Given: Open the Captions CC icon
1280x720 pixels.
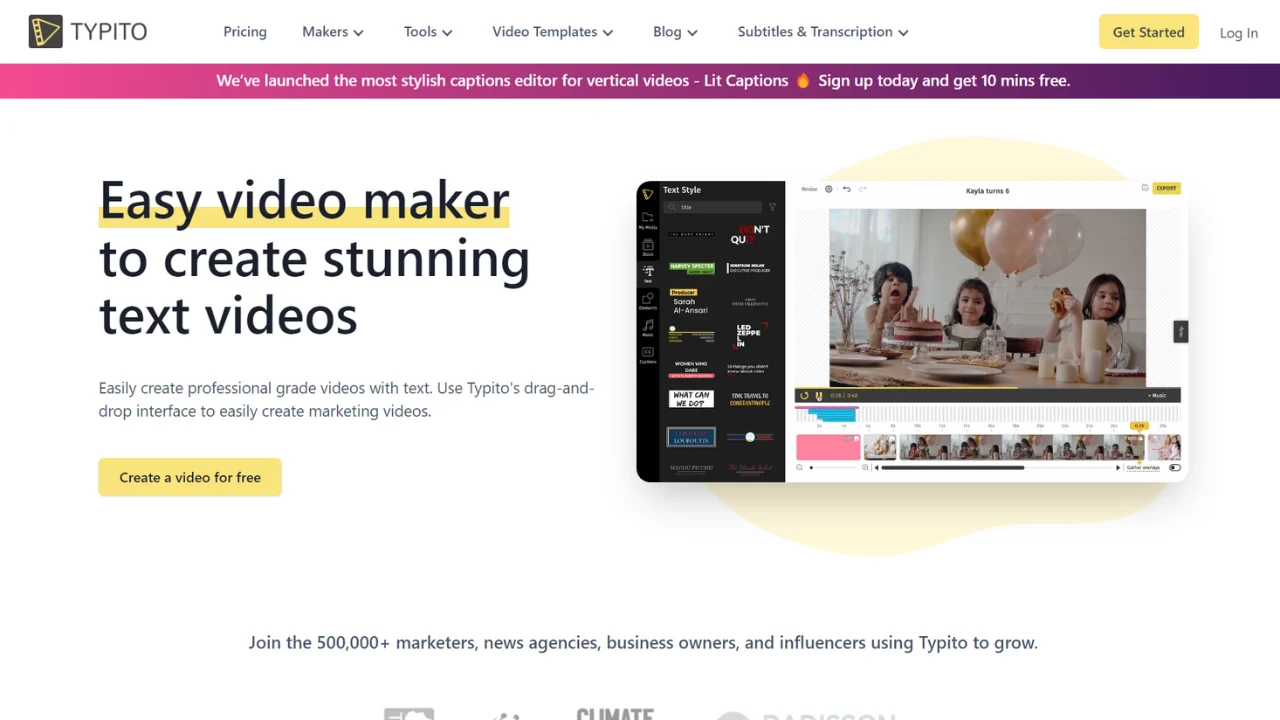Looking at the screenshot, I should (x=648, y=354).
